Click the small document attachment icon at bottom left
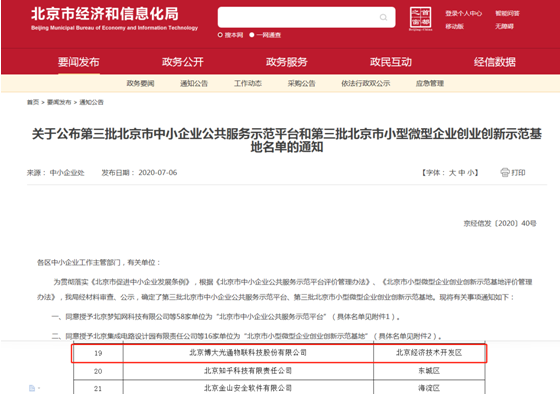Screen dimensions: 560x398 pyautogui.click(x=32, y=388)
